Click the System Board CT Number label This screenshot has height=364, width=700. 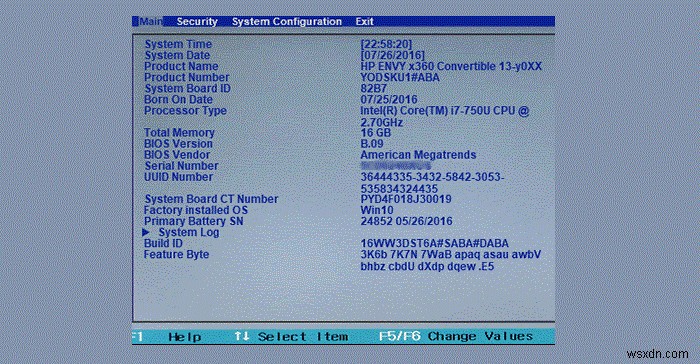[211, 199]
